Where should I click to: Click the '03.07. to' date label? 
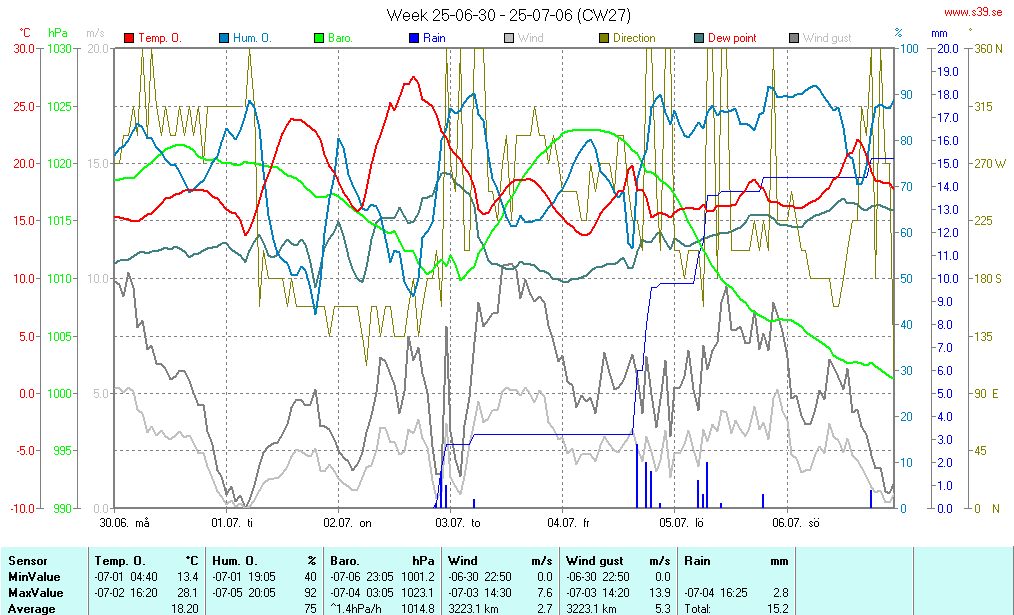tap(458, 523)
